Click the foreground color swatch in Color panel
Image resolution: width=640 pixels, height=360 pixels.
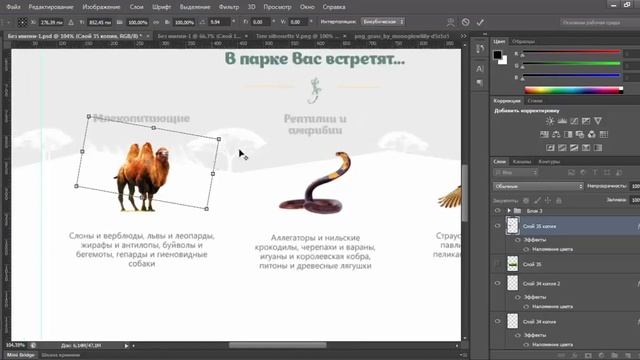coord(497,55)
